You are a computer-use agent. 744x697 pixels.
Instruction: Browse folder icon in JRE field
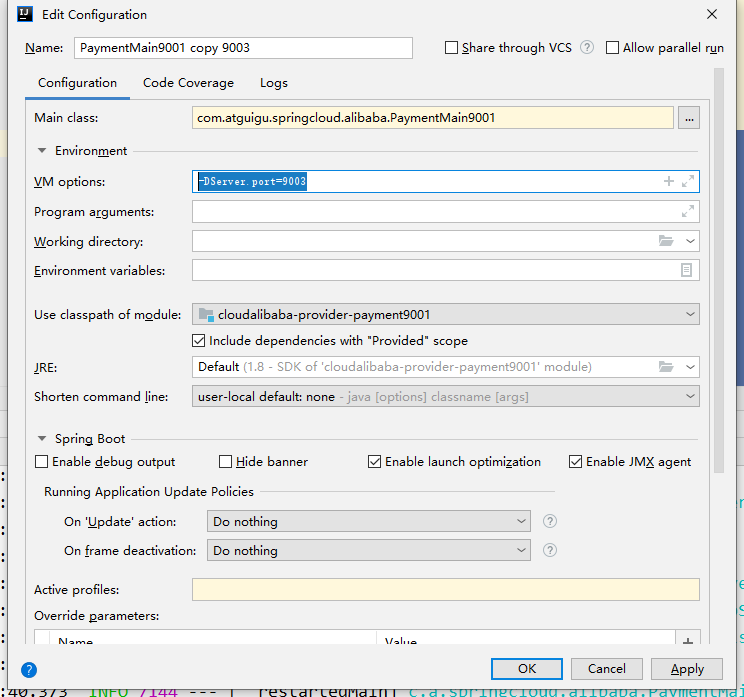coord(666,367)
